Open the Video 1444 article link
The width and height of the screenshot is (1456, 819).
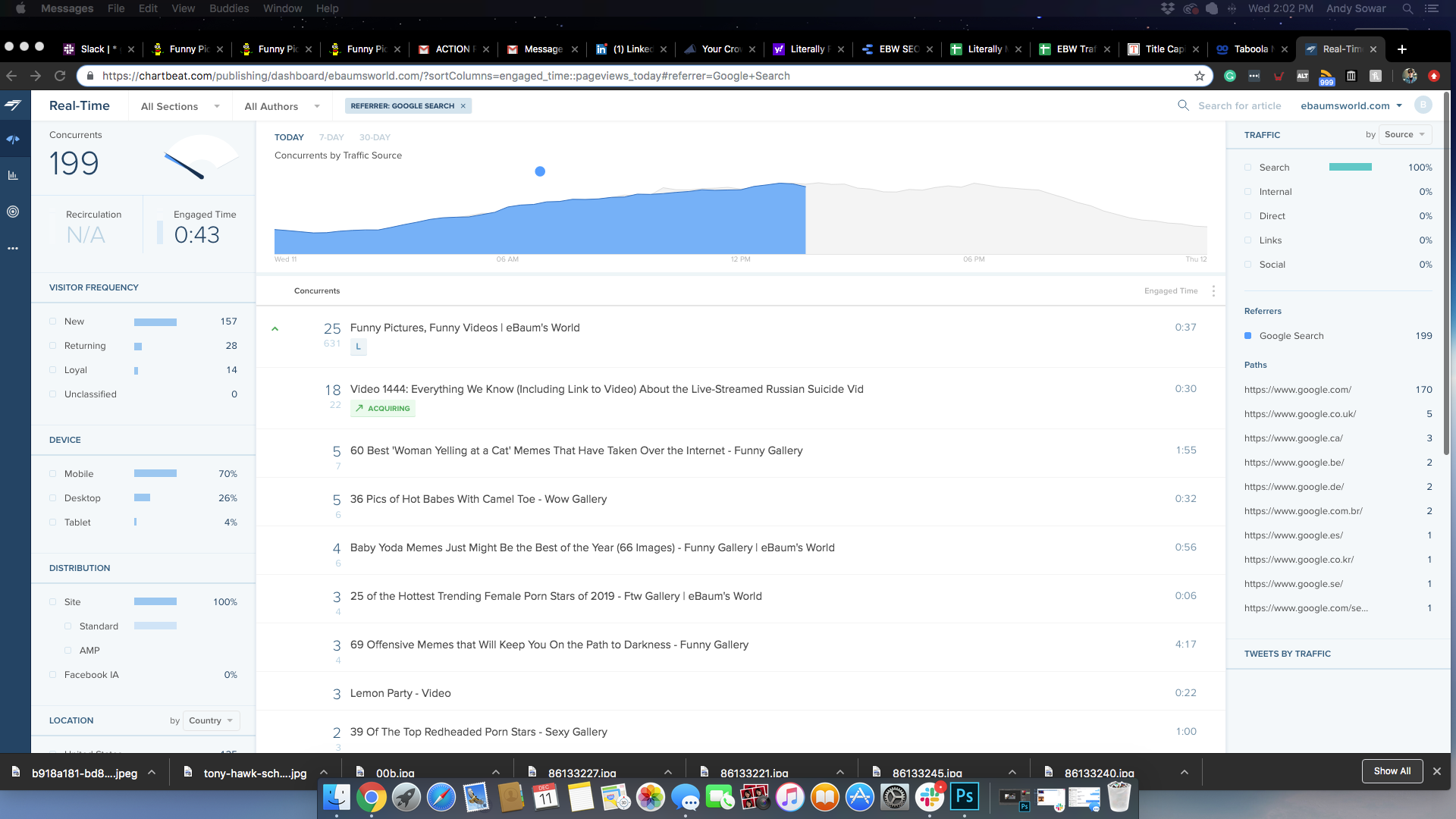[x=607, y=389]
